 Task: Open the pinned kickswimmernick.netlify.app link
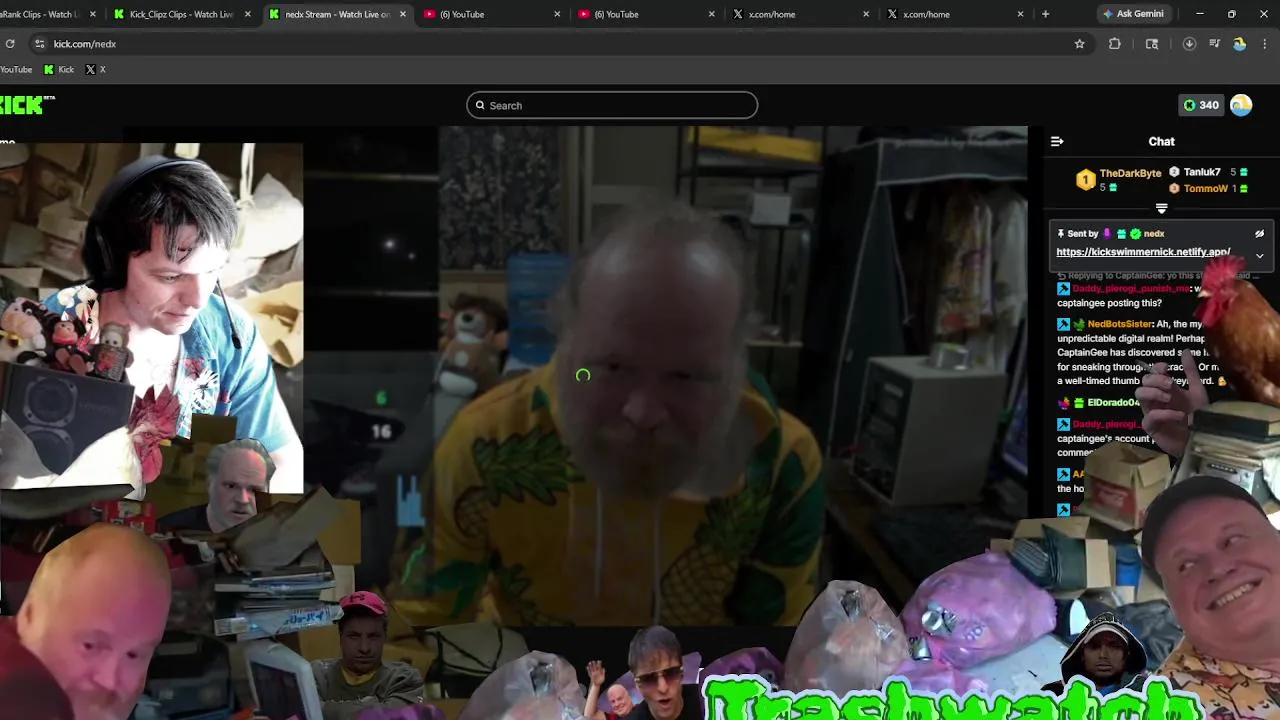point(1143,252)
